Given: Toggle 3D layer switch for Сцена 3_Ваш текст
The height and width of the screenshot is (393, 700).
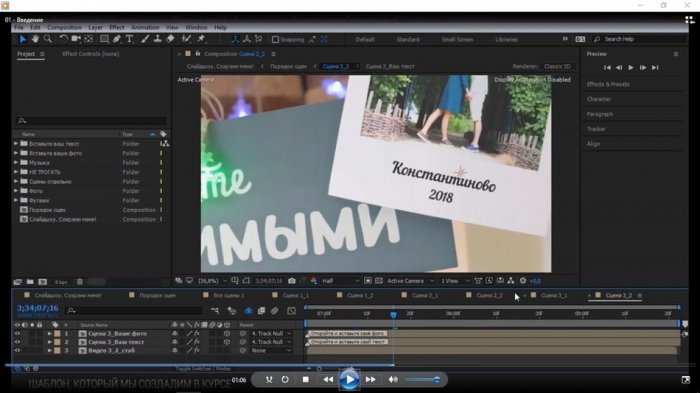Looking at the screenshot, I should coord(227,342).
